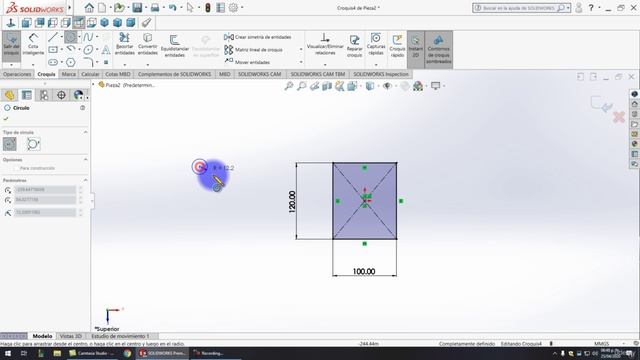Expand dropdown under Recortar entidades

(124, 64)
